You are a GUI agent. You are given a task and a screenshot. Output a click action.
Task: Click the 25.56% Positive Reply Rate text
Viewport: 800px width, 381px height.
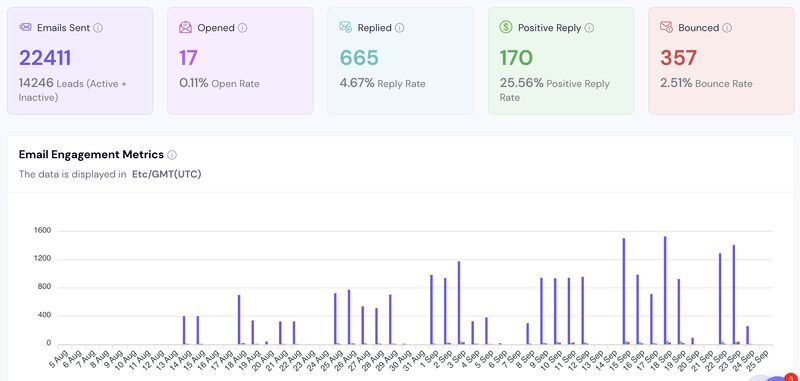[554, 90]
